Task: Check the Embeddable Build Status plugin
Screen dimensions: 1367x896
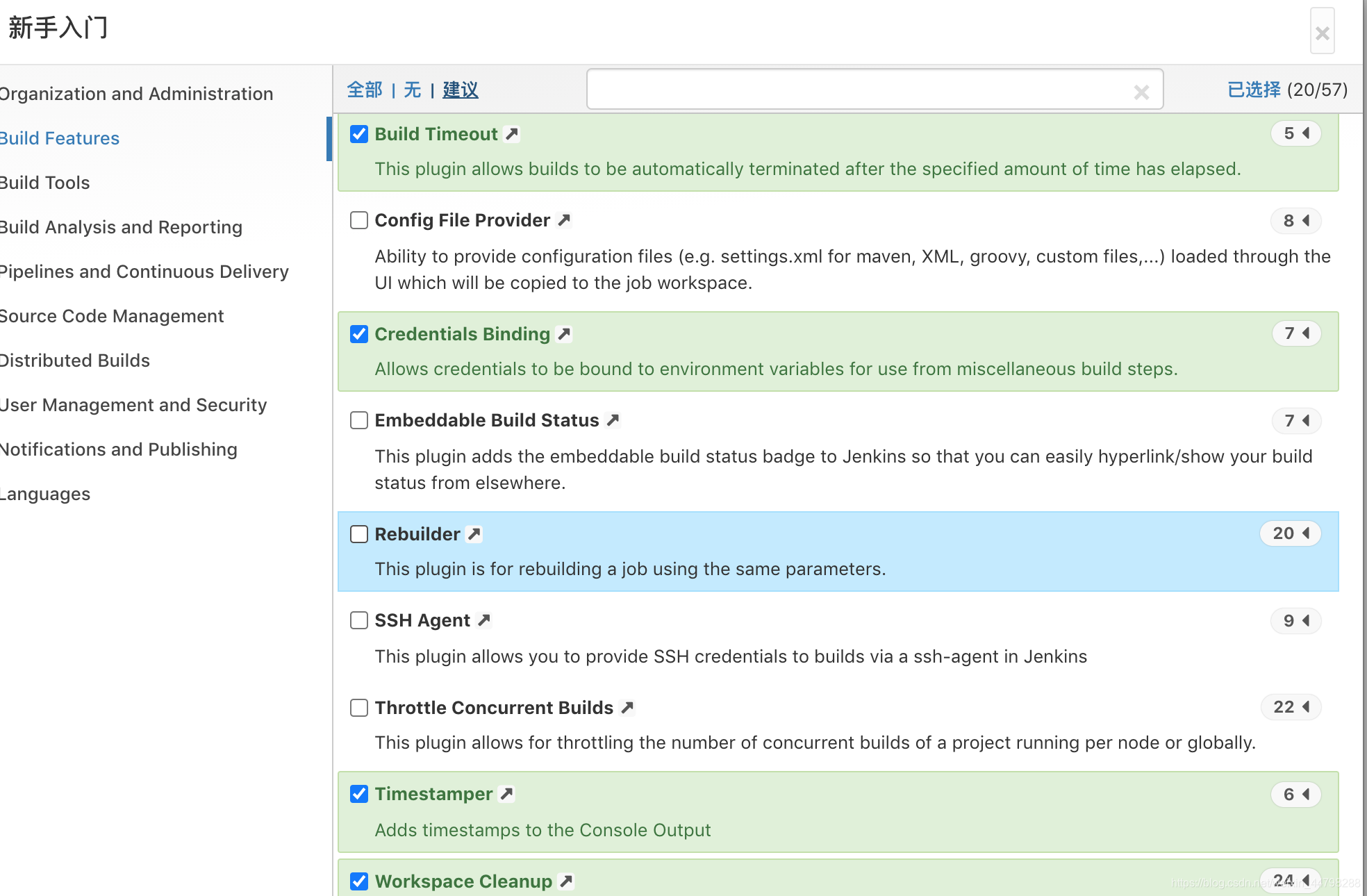Action: point(359,420)
